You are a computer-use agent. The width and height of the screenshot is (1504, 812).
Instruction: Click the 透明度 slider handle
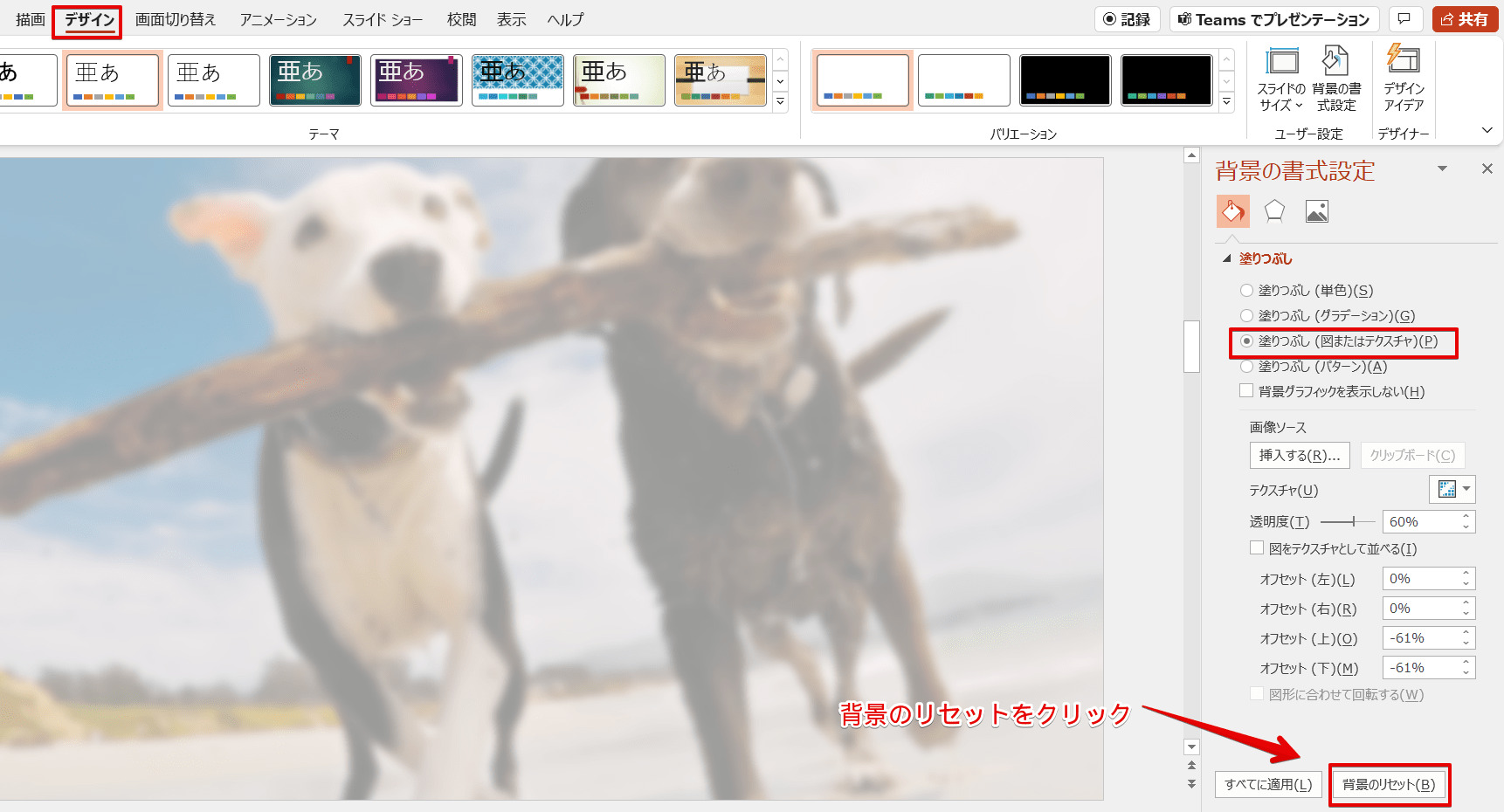tap(1353, 521)
